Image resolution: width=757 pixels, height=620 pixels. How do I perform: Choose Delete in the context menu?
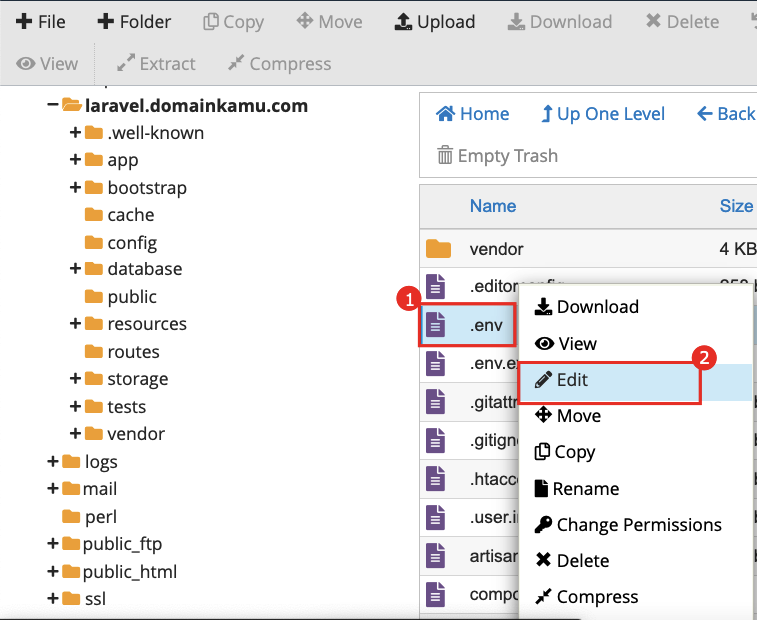coord(572,561)
